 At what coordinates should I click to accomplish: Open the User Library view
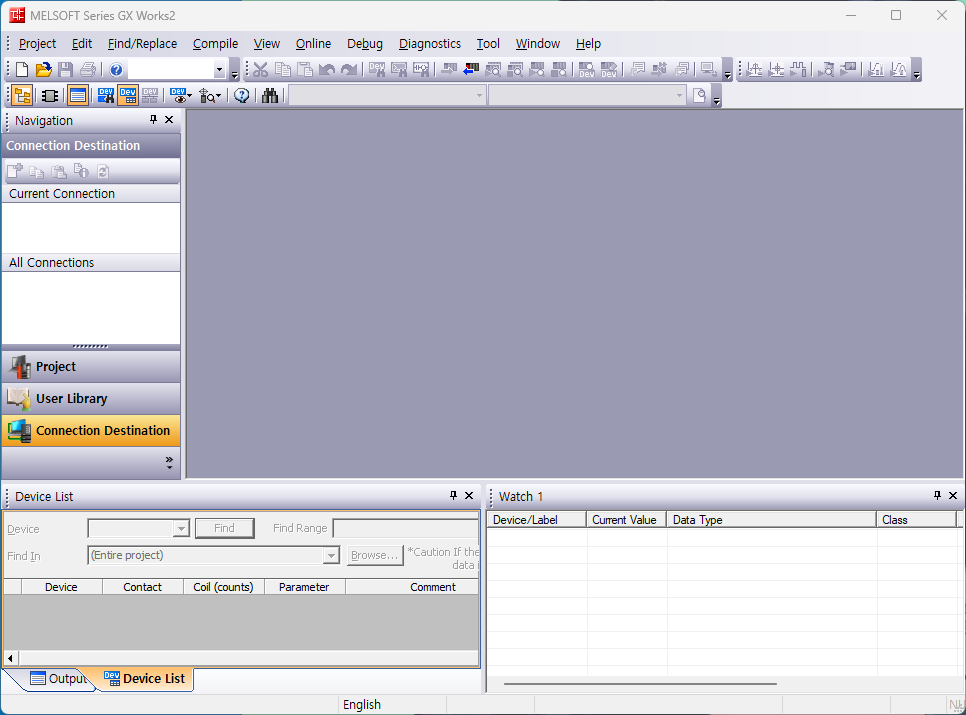91,398
